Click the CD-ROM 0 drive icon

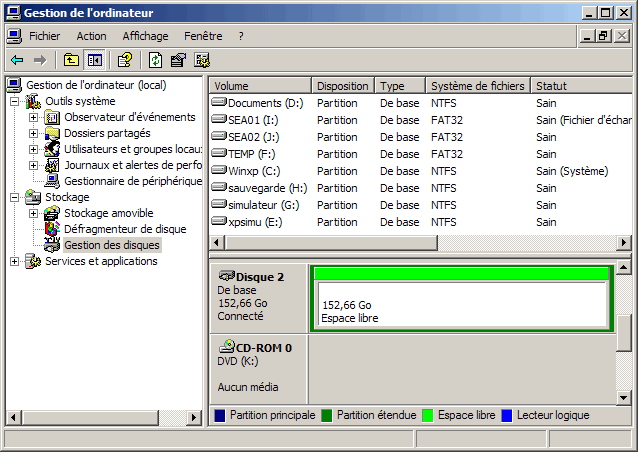[227, 346]
